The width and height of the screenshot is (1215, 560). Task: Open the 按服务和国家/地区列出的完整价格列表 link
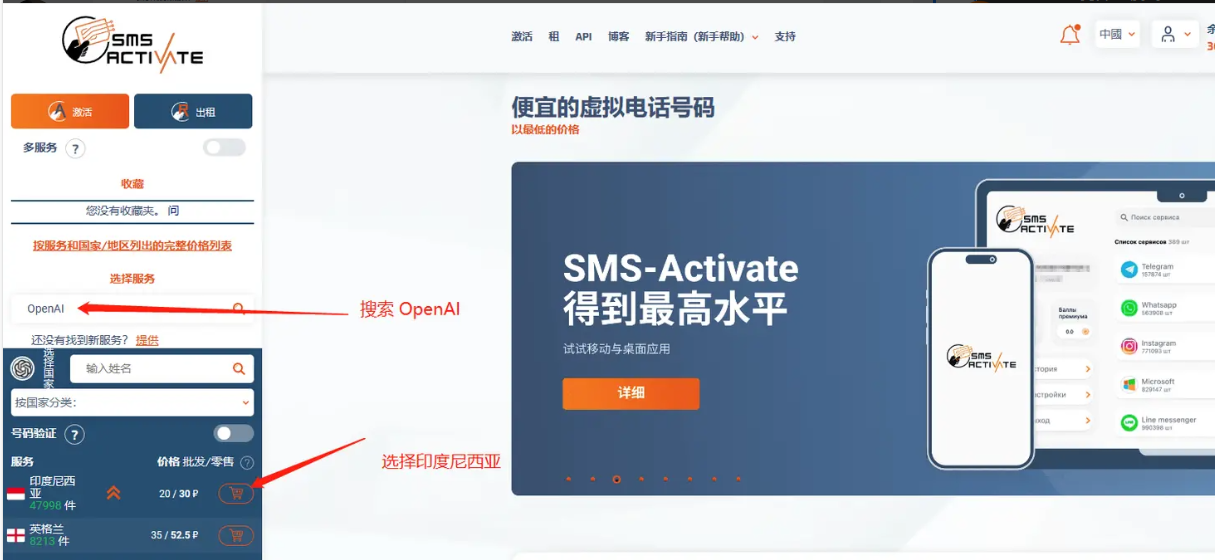point(132,245)
